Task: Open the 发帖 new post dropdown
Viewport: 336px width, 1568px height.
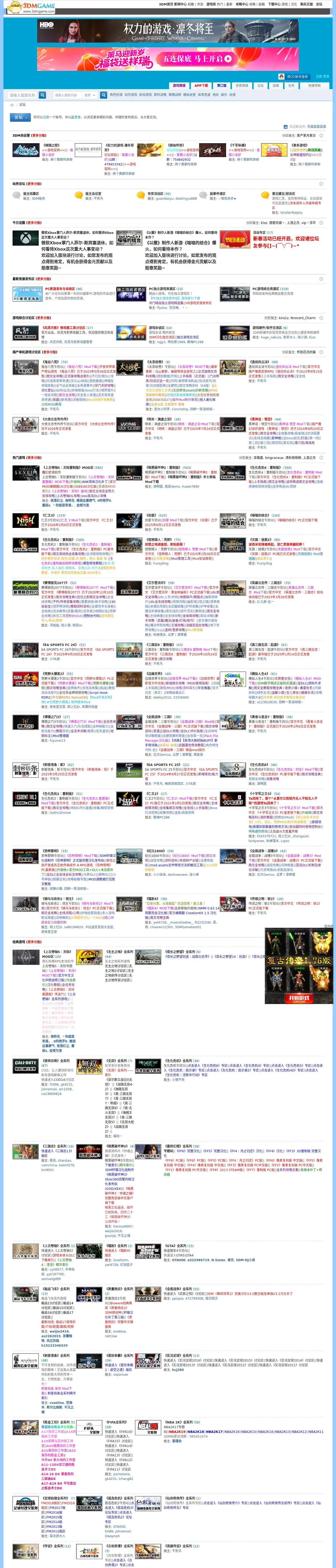Action: tap(20, 118)
